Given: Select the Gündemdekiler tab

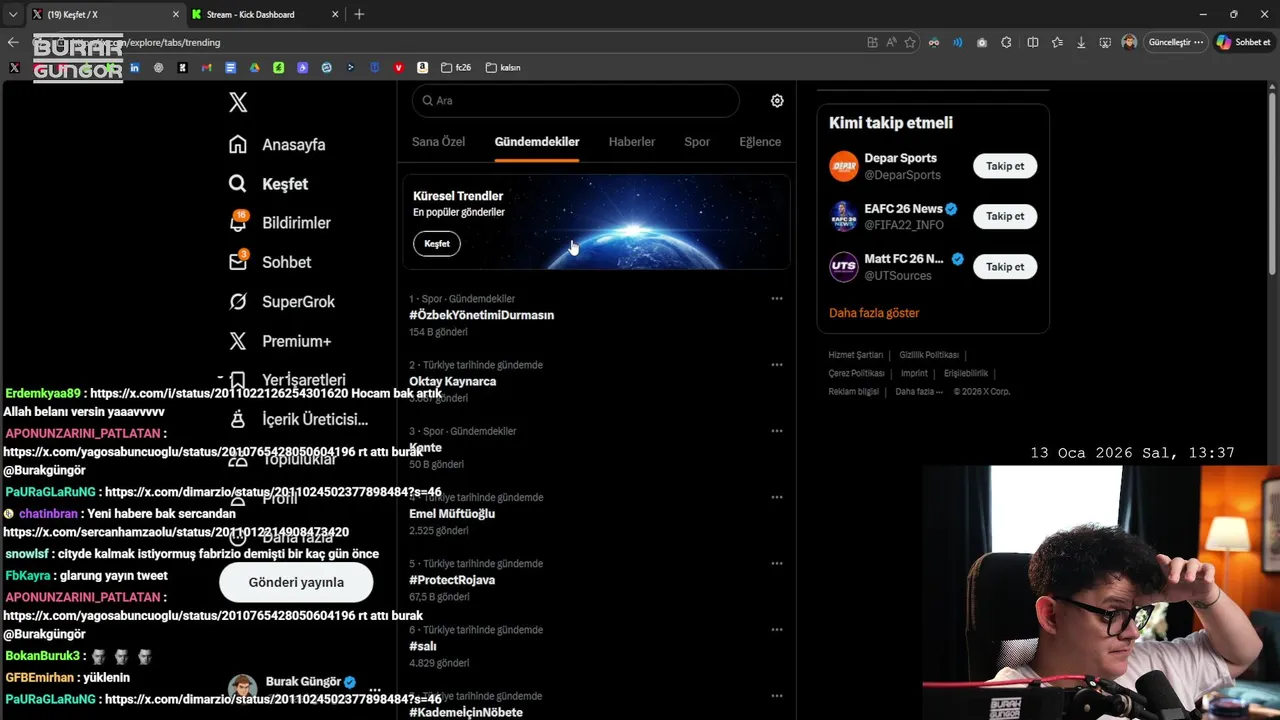Looking at the screenshot, I should [537, 142].
